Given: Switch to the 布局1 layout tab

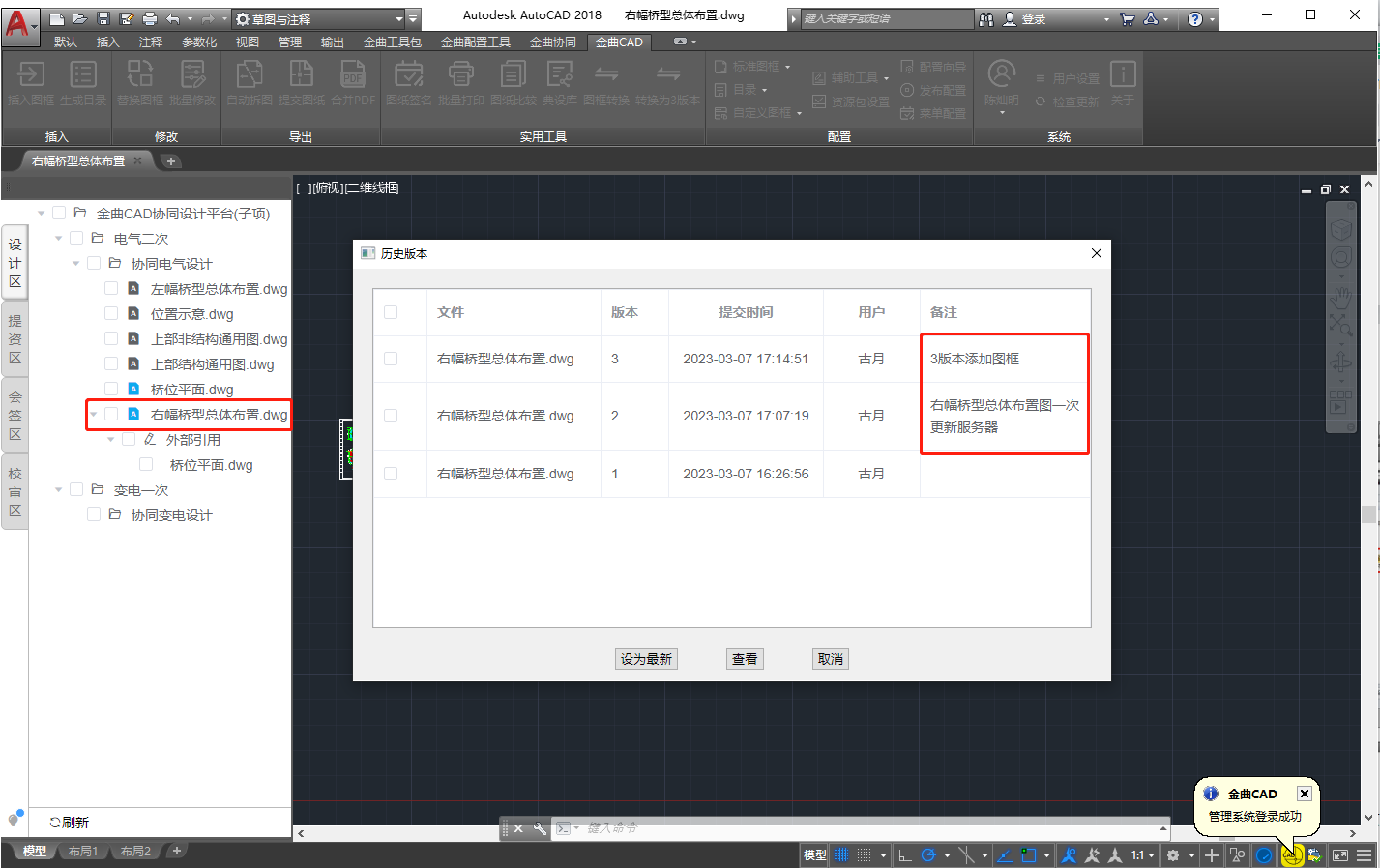Looking at the screenshot, I should coord(83,852).
